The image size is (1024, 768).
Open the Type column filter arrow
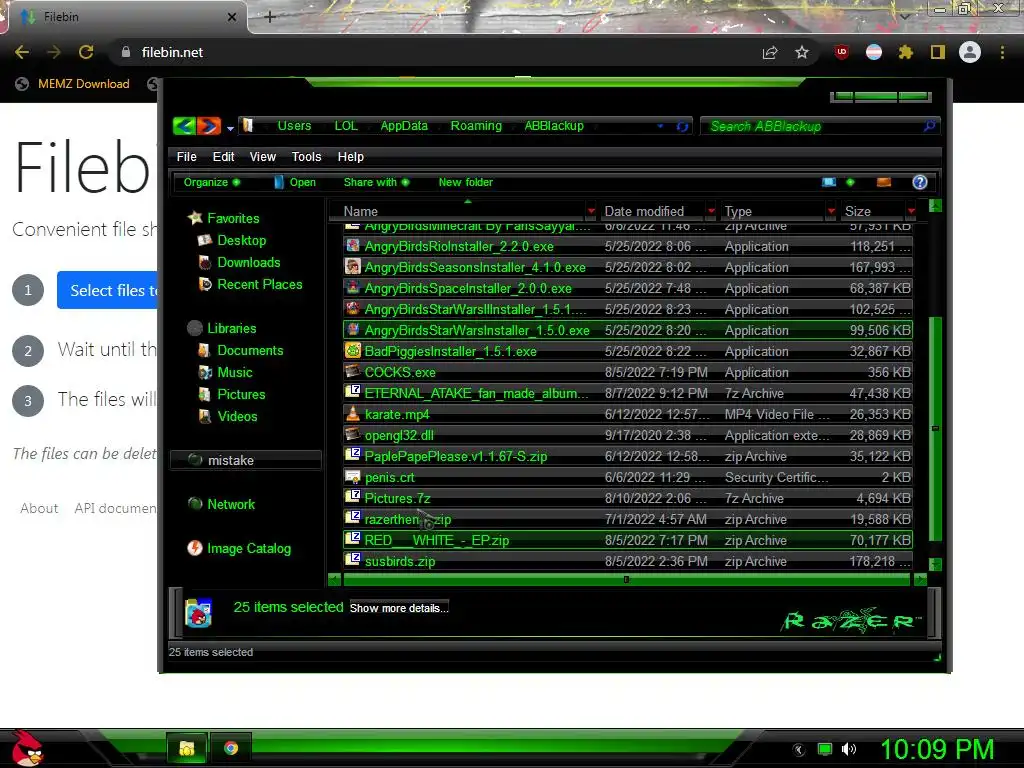coord(831,211)
